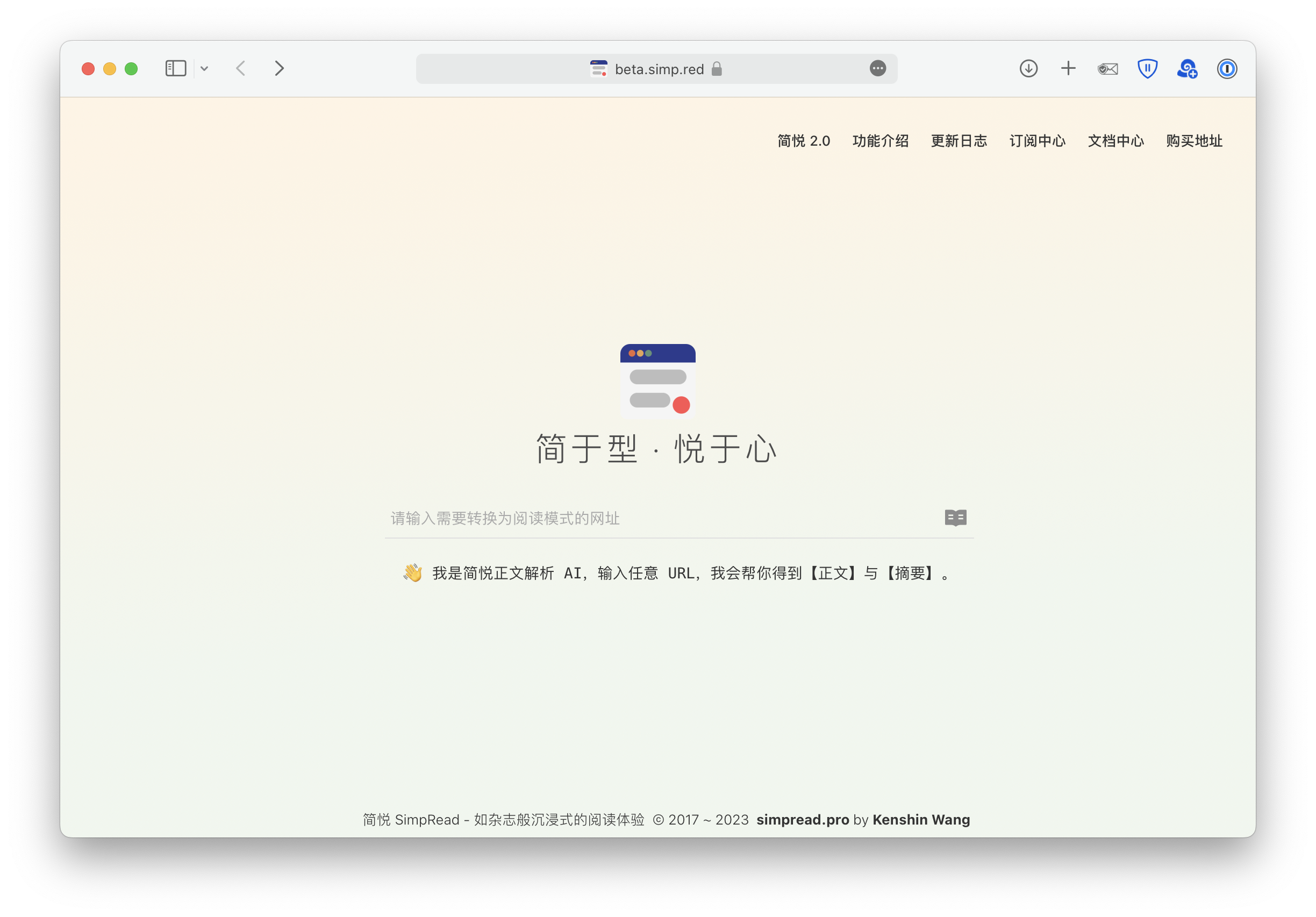Open the Bitwarden shield extension
Image resolution: width=1316 pixels, height=917 pixels.
pyautogui.click(x=1147, y=69)
